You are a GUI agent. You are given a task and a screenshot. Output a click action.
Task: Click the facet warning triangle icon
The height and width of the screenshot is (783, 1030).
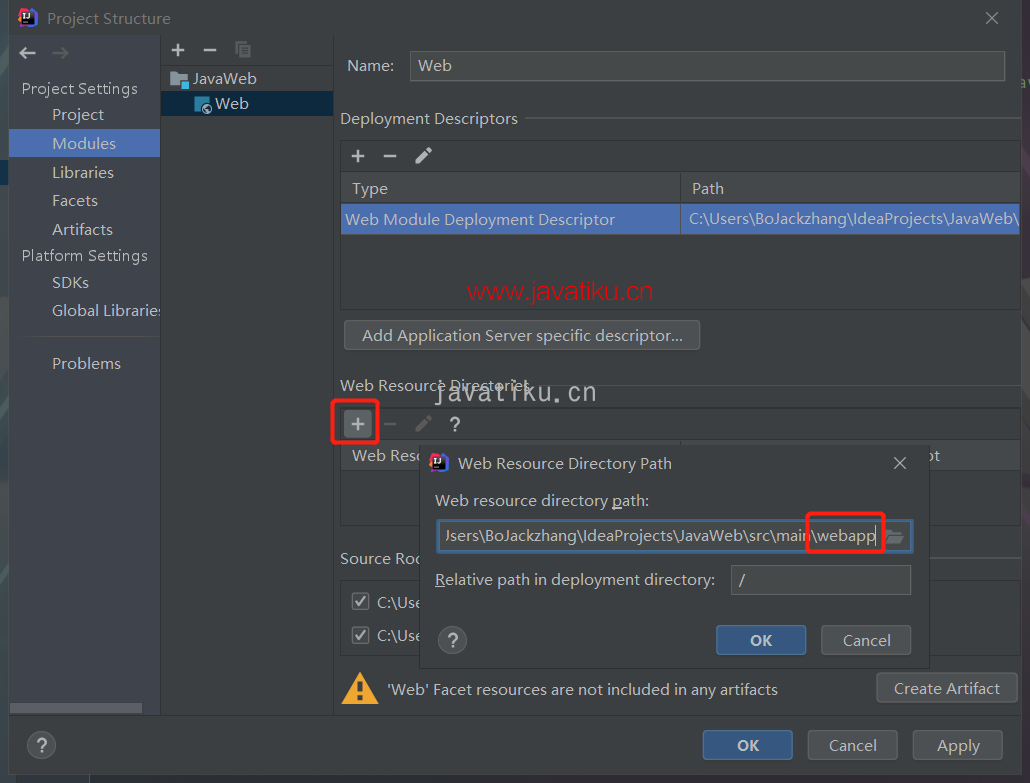pyautogui.click(x=360, y=688)
